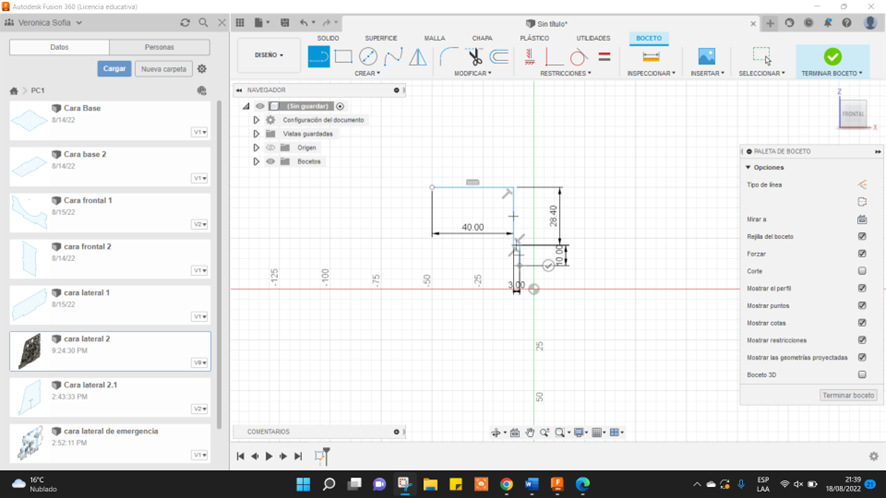Select the Trim scissors tool

tap(474, 57)
